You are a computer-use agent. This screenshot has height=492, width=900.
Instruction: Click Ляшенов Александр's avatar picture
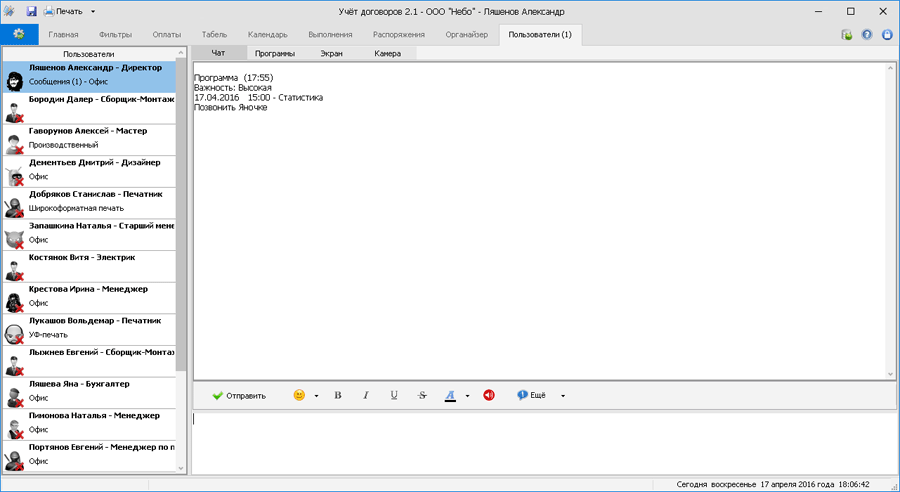(14, 82)
